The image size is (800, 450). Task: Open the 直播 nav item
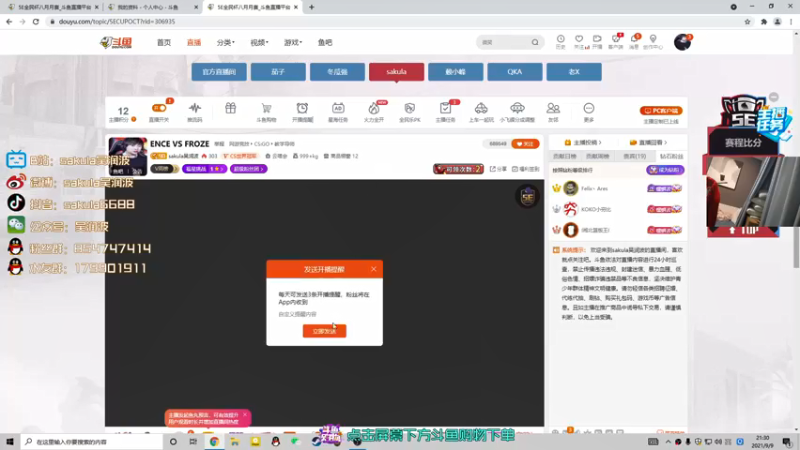point(194,42)
